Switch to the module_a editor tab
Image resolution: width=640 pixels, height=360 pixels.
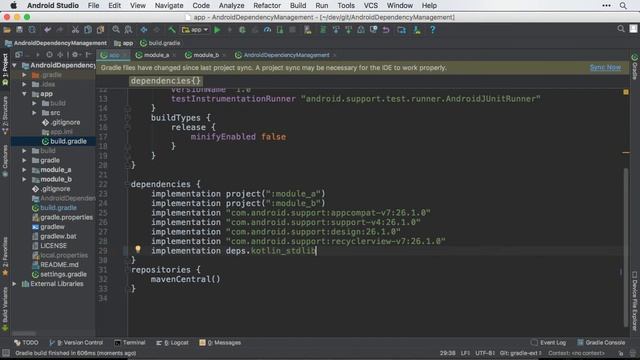click(x=156, y=55)
